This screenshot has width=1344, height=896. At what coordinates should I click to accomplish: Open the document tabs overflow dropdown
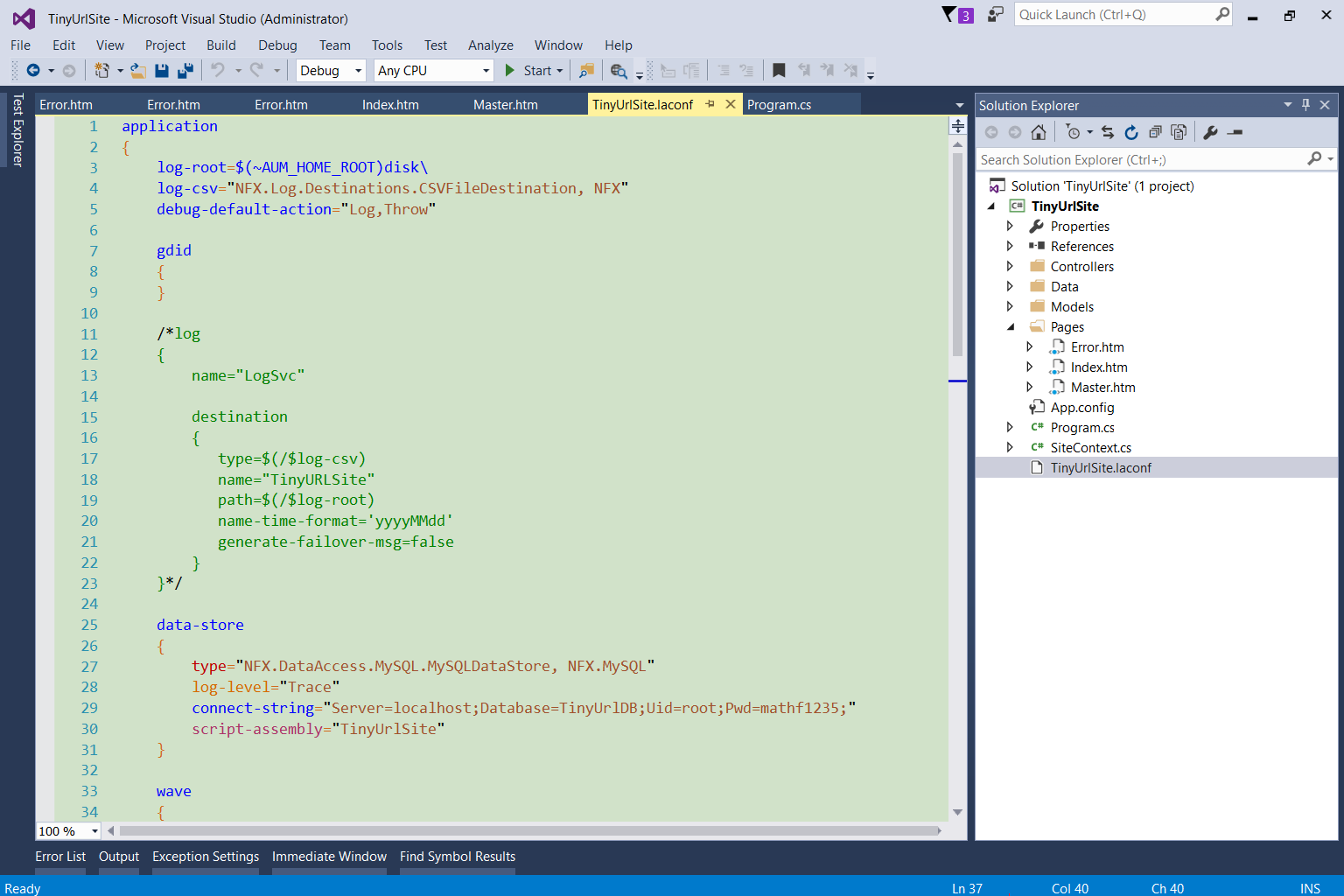click(960, 106)
